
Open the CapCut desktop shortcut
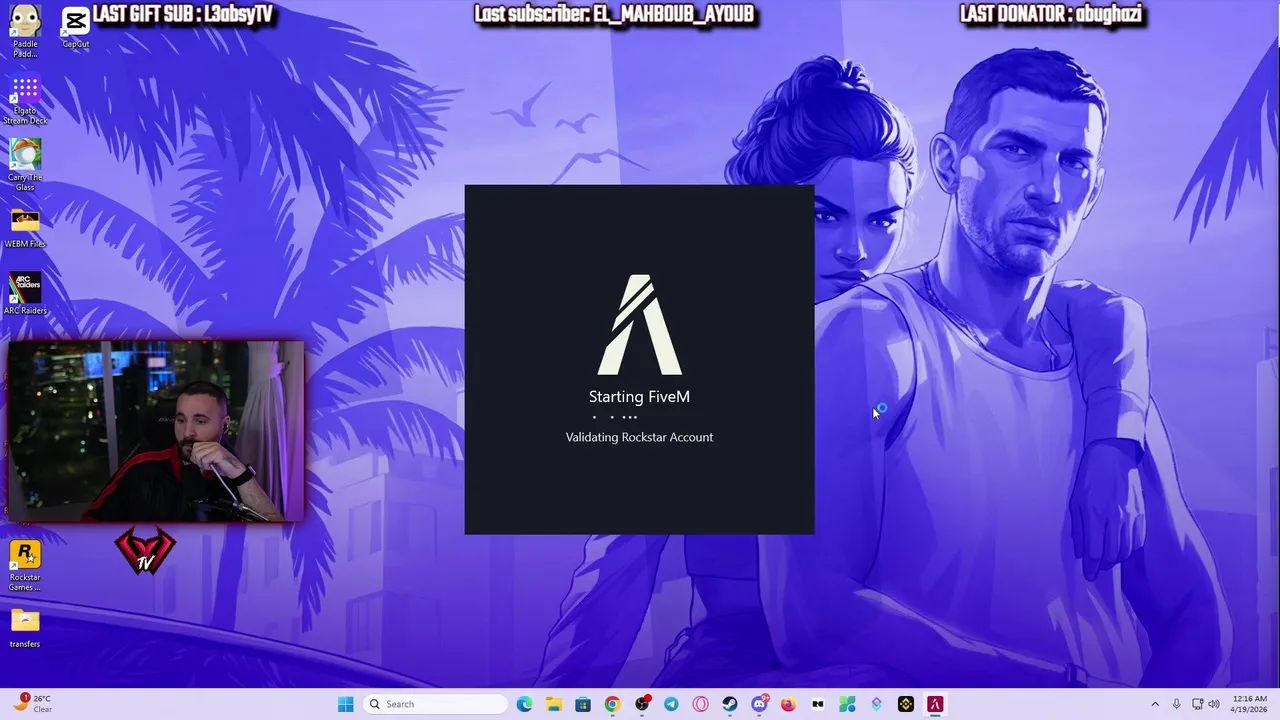pos(76,28)
